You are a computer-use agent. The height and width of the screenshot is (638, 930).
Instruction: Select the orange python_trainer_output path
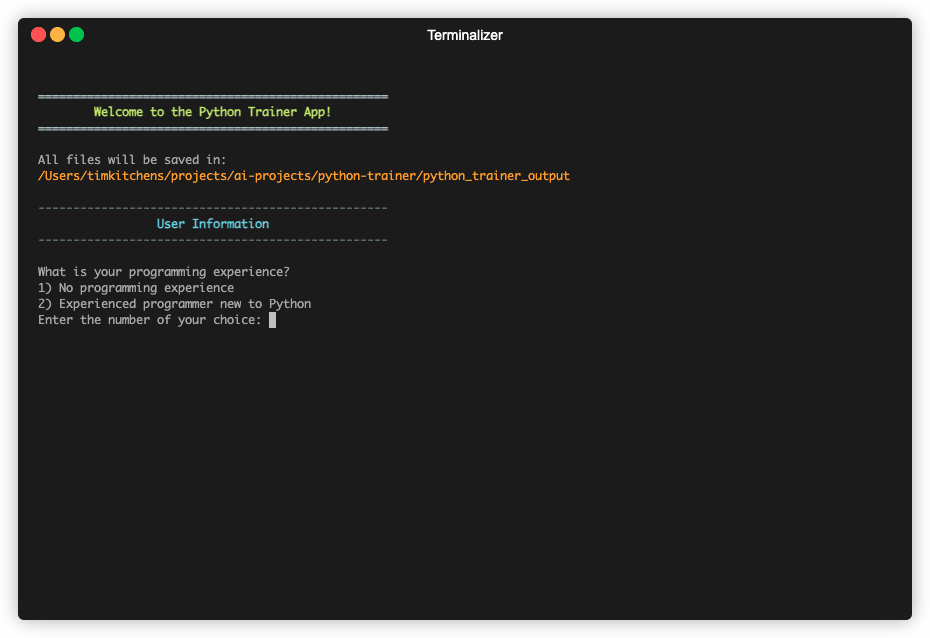tap(304, 176)
